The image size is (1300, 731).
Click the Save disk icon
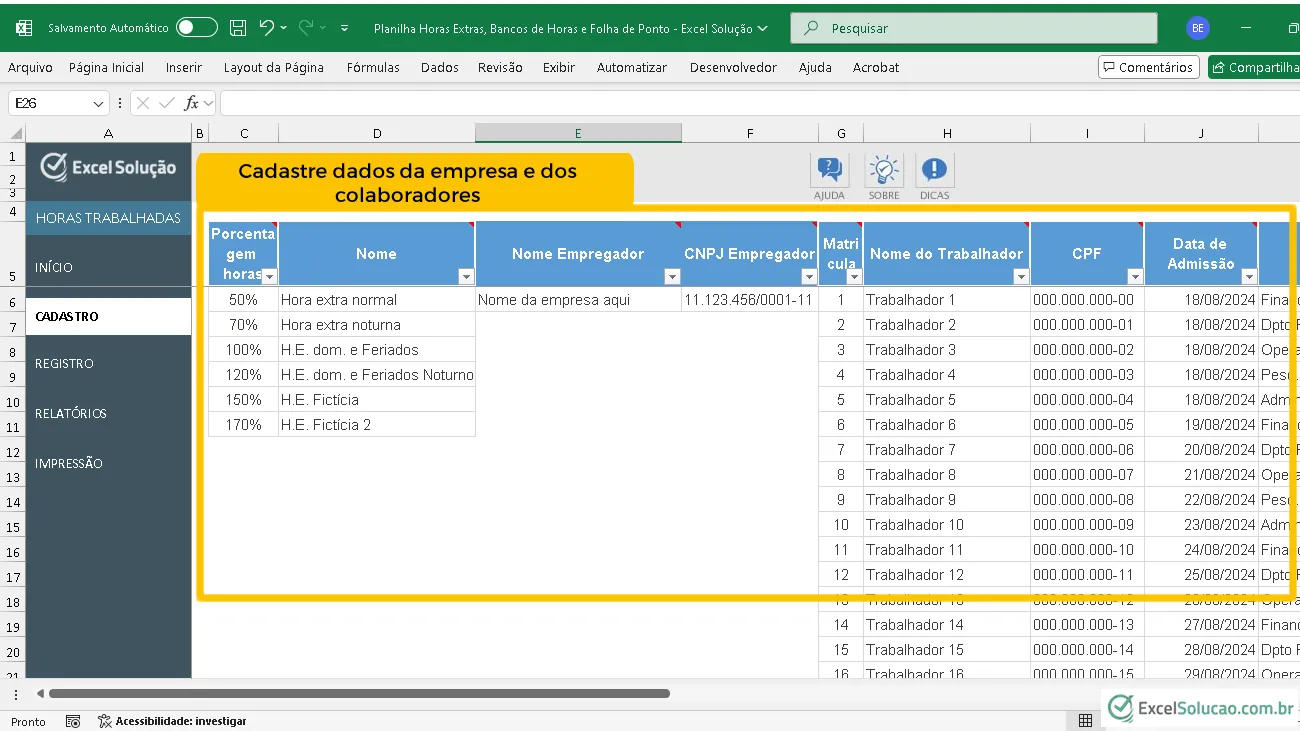coord(237,28)
